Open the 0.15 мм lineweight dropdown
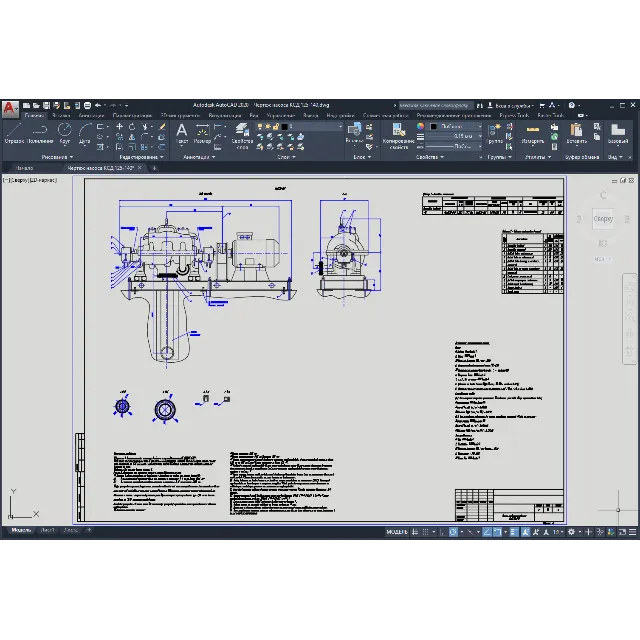This screenshot has height=640, width=640. point(454,136)
